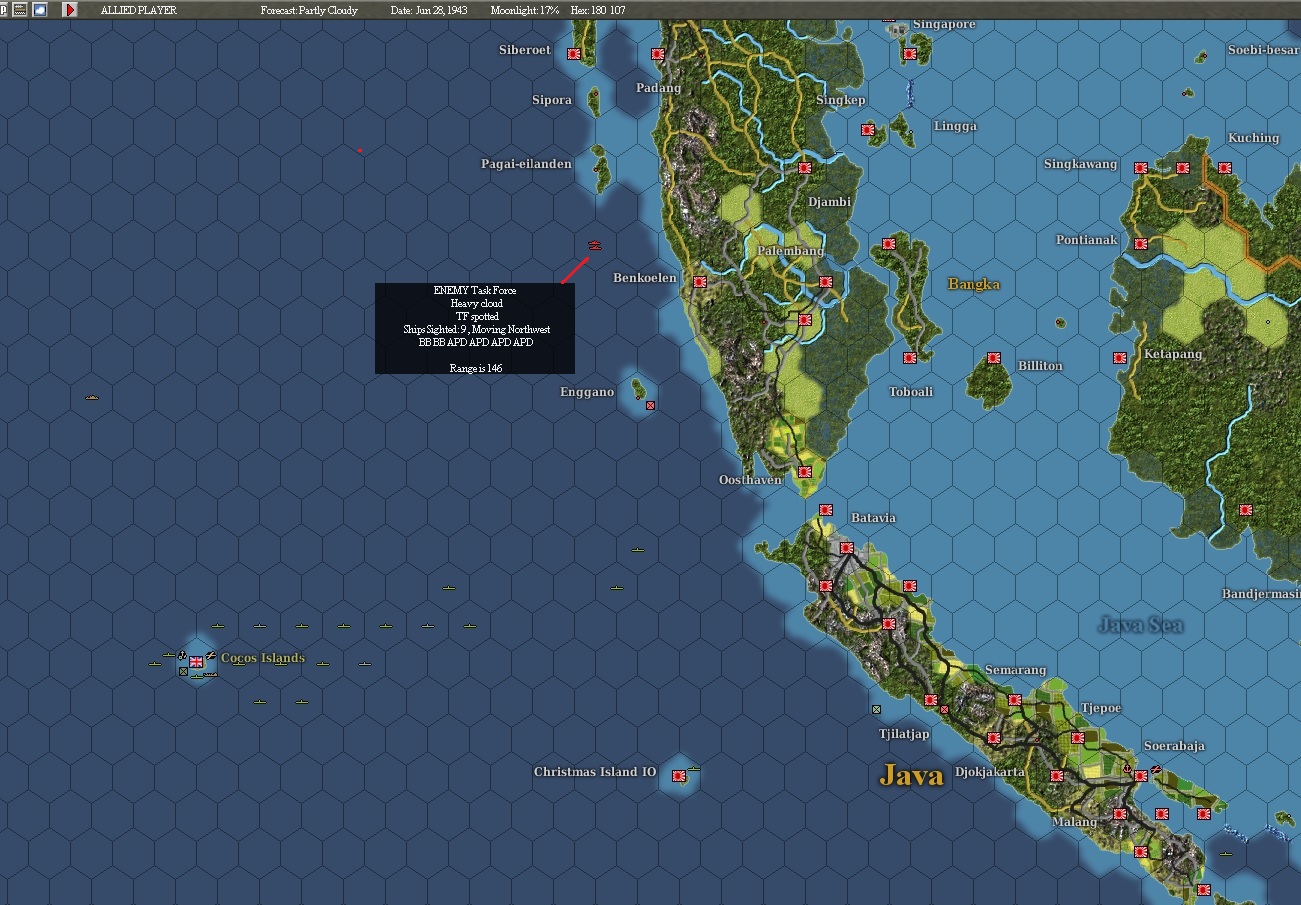Open the list icon beside the cloud icon
The height and width of the screenshot is (905, 1301).
click(x=20, y=9)
